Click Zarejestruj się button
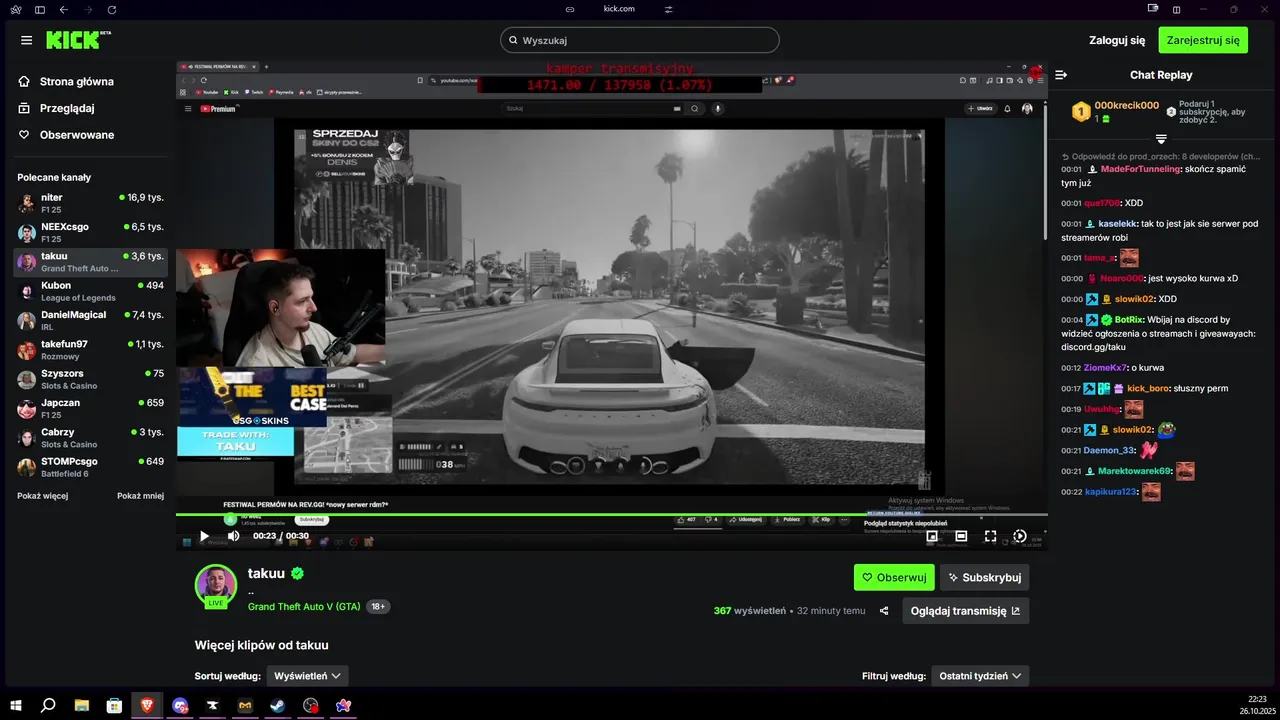Image resolution: width=1280 pixels, height=720 pixels. tap(1203, 40)
